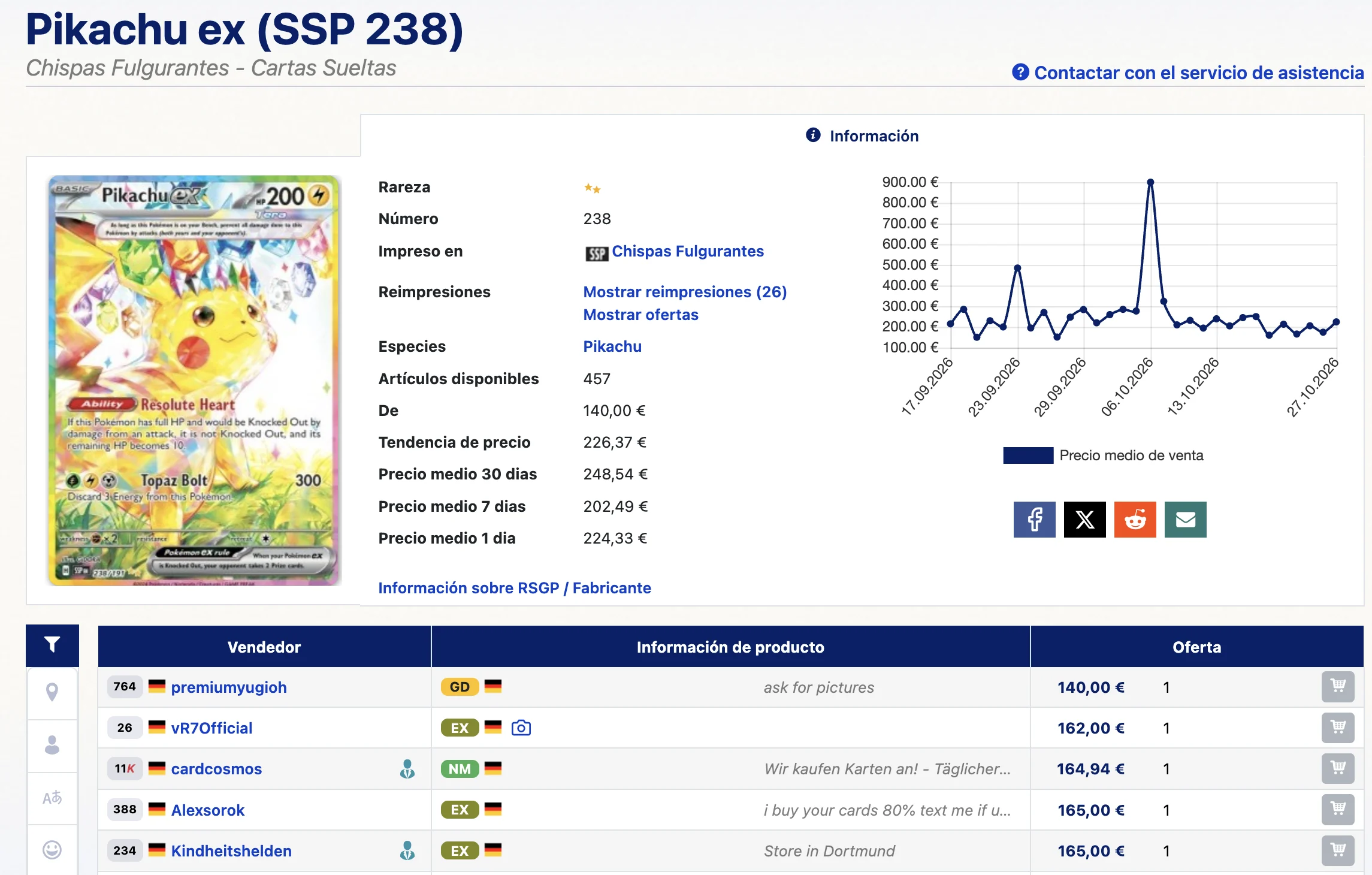
Task: Click Kindheitshelden professional seller badge icon
Action: coord(407,850)
